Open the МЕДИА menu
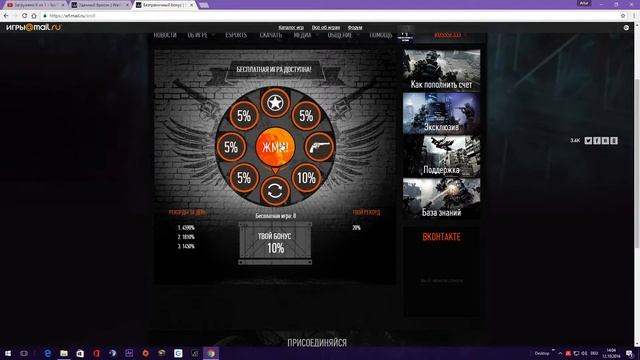The height and width of the screenshot is (360, 640). point(302,36)
